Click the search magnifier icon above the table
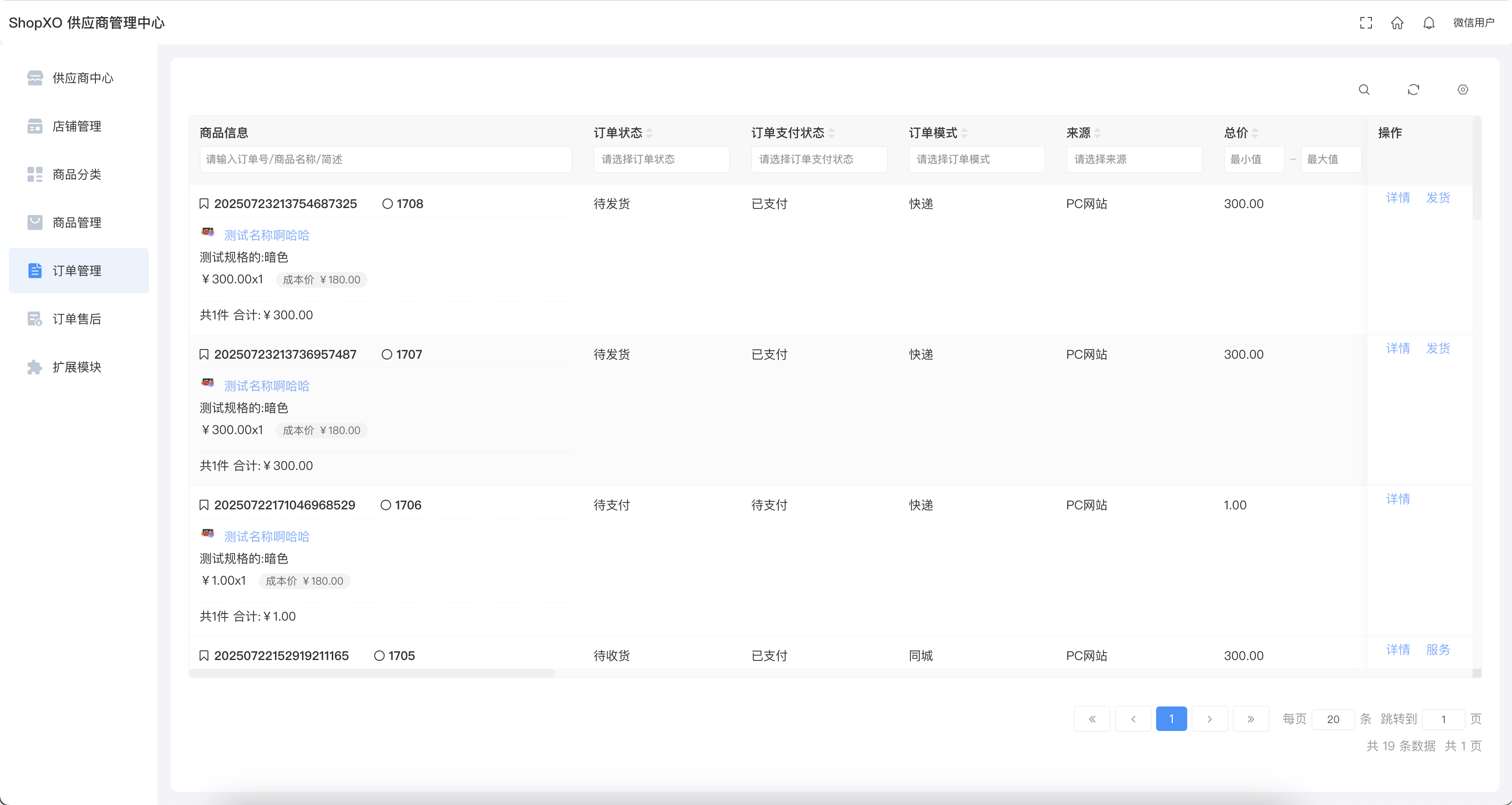The height and width of the screenshot is (805, 1512). [x=1364, y=90]
